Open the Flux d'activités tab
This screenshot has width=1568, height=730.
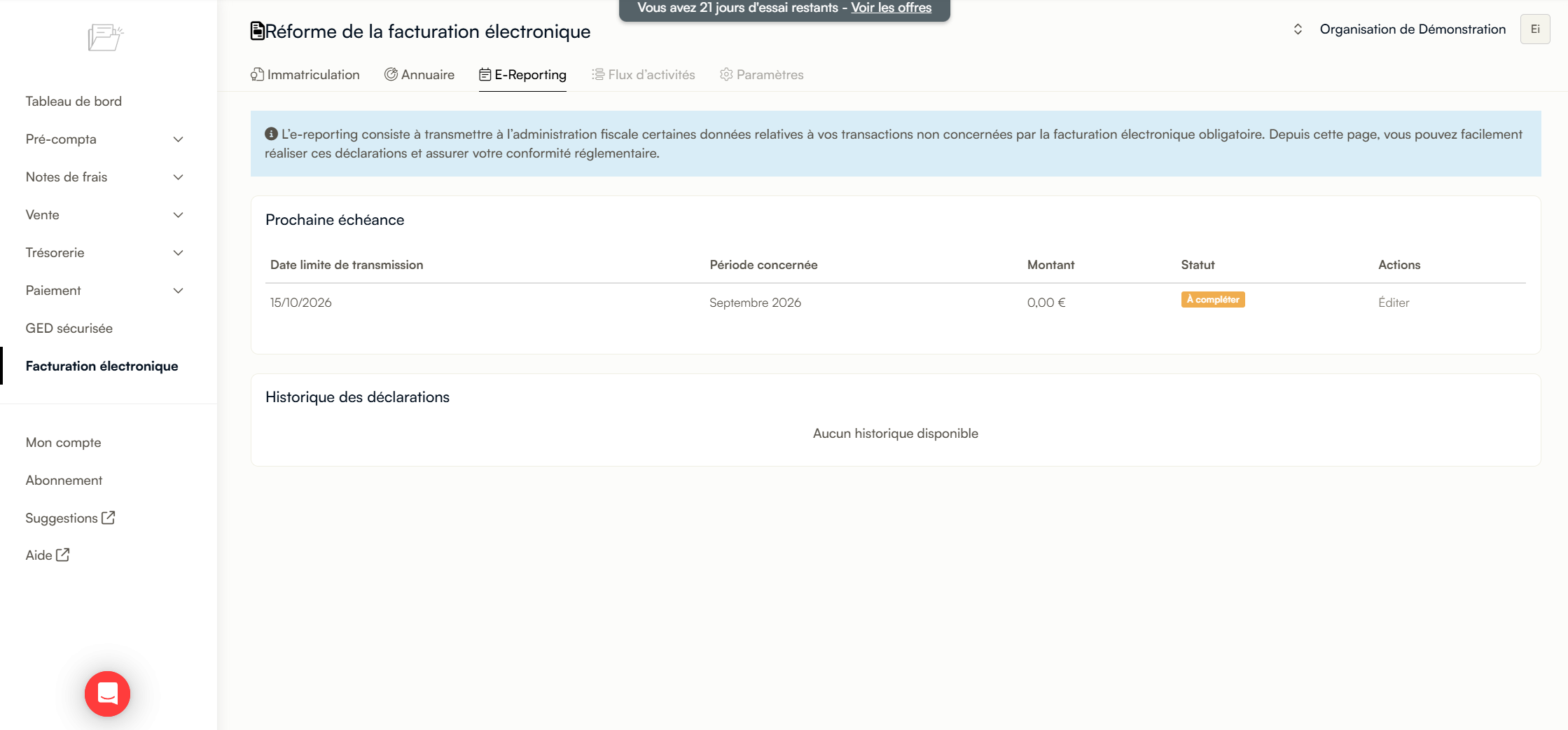pyautogui.click(x=644, y=74)
